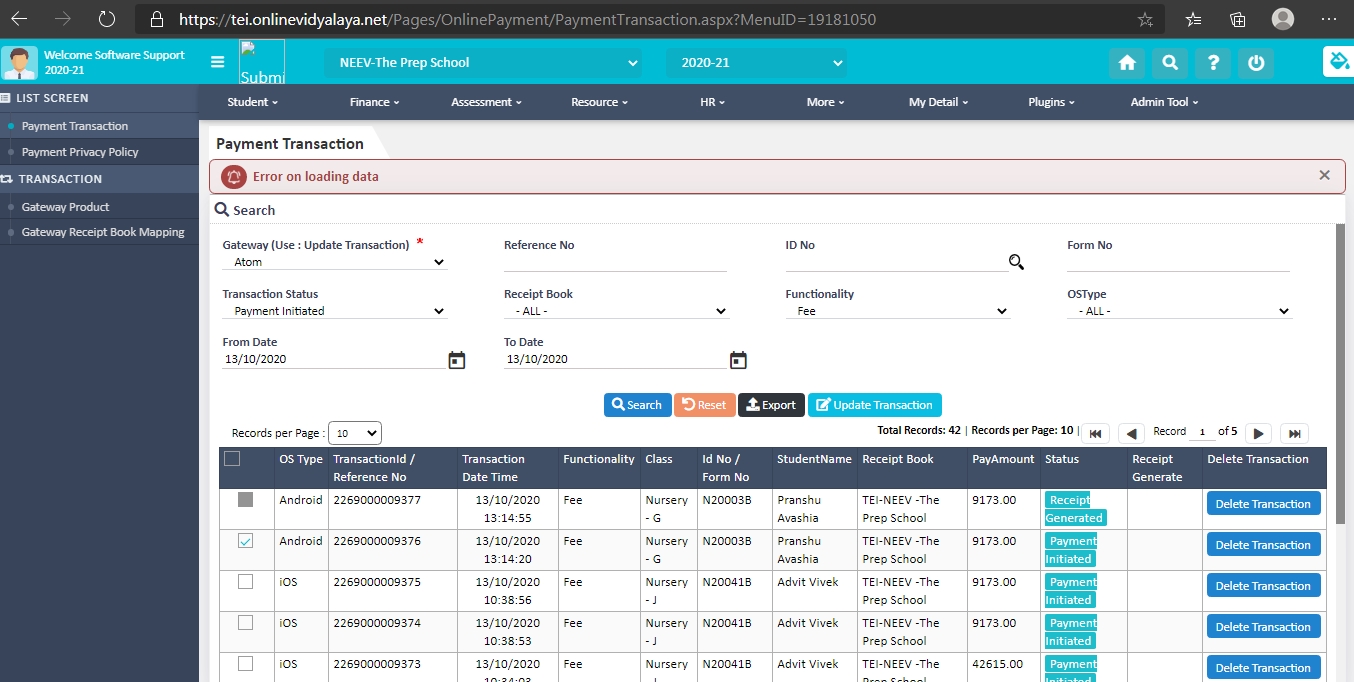
Task: Go to next page of records
Action: (x=1259, y=433)
